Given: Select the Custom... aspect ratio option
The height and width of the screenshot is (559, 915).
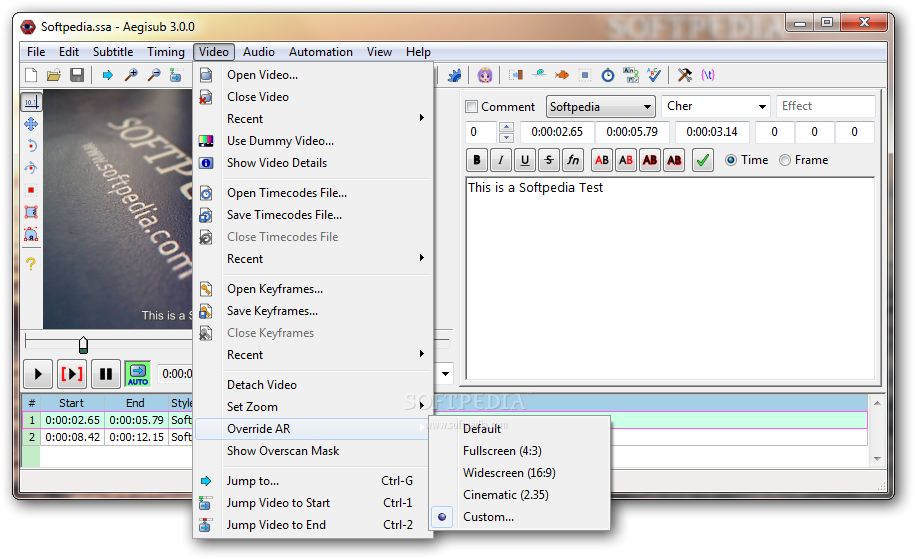Looking at the screenshot, I should [x=488, y=517].
